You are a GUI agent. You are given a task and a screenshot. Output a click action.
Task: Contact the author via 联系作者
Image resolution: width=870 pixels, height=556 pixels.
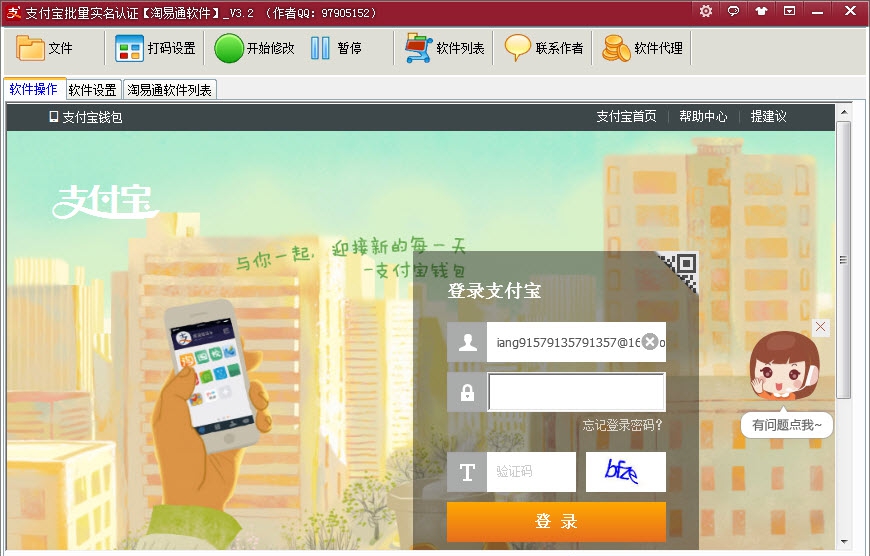point(544,48)
